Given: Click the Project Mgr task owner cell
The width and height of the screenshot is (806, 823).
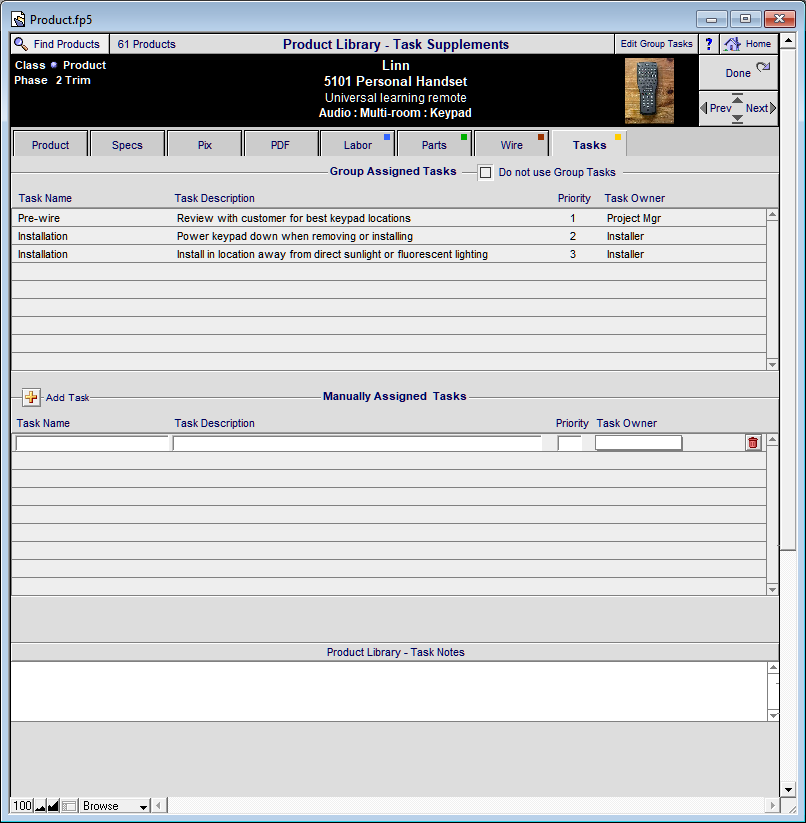Looking at the screenshot, I should tap(633, 218).
